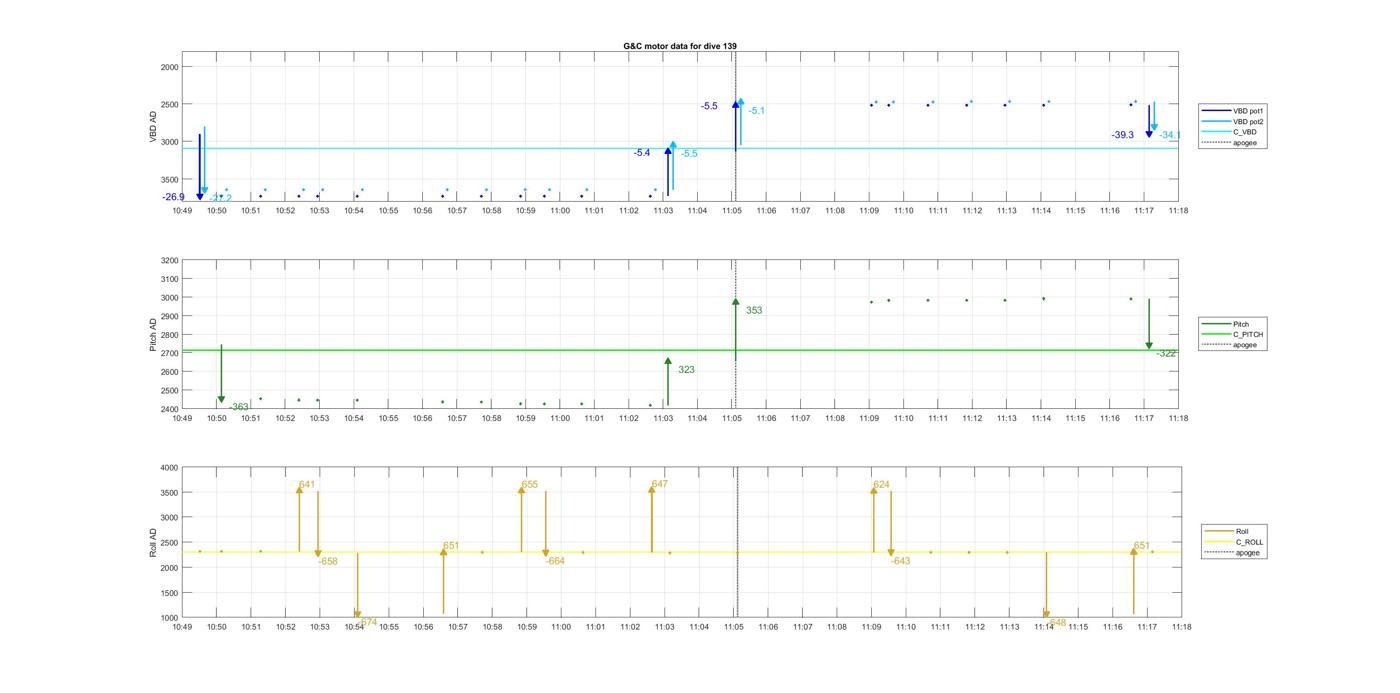Click the '647' roll data label
This screenshot has height=693, width=1400.
659,484
